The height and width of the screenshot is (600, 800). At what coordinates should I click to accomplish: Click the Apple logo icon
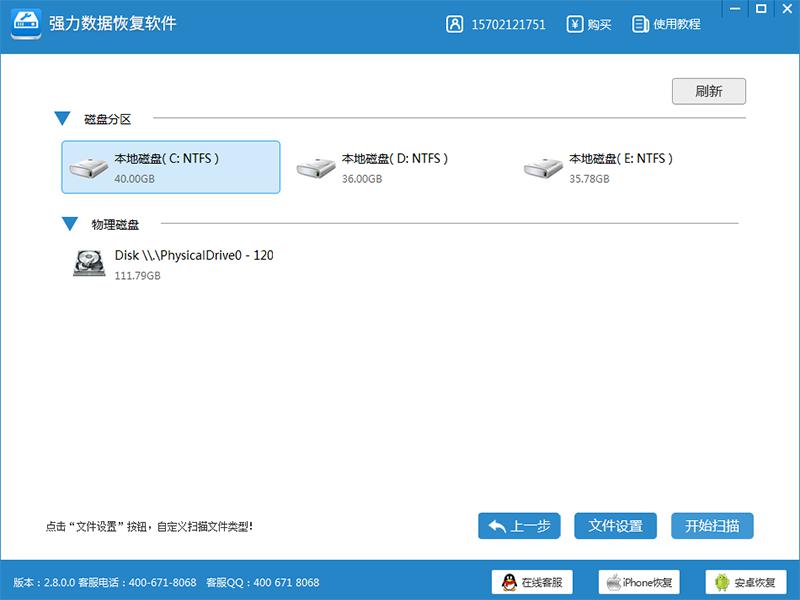click(x=614, y=582)
